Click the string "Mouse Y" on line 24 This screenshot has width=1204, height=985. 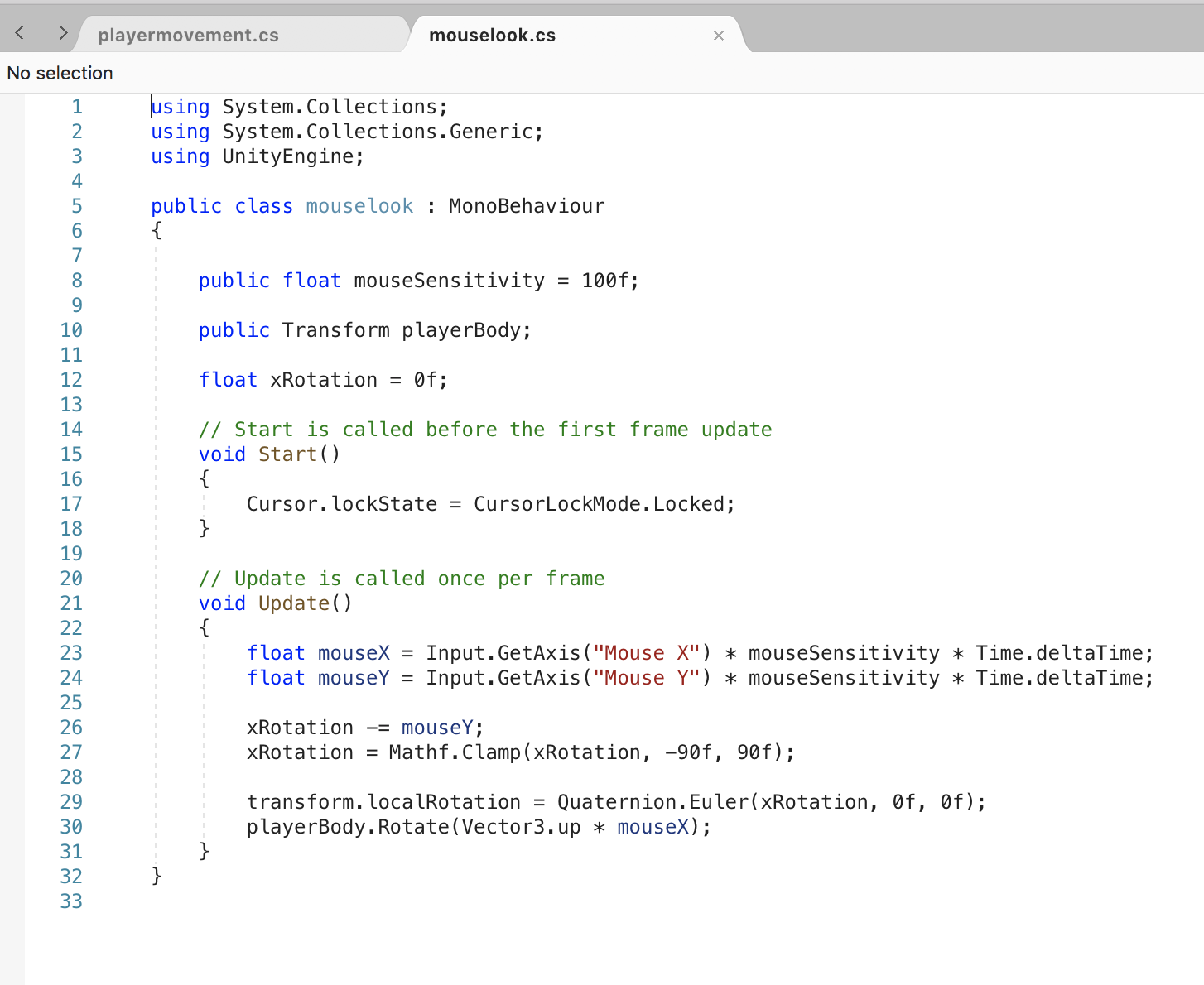point(647,678)
